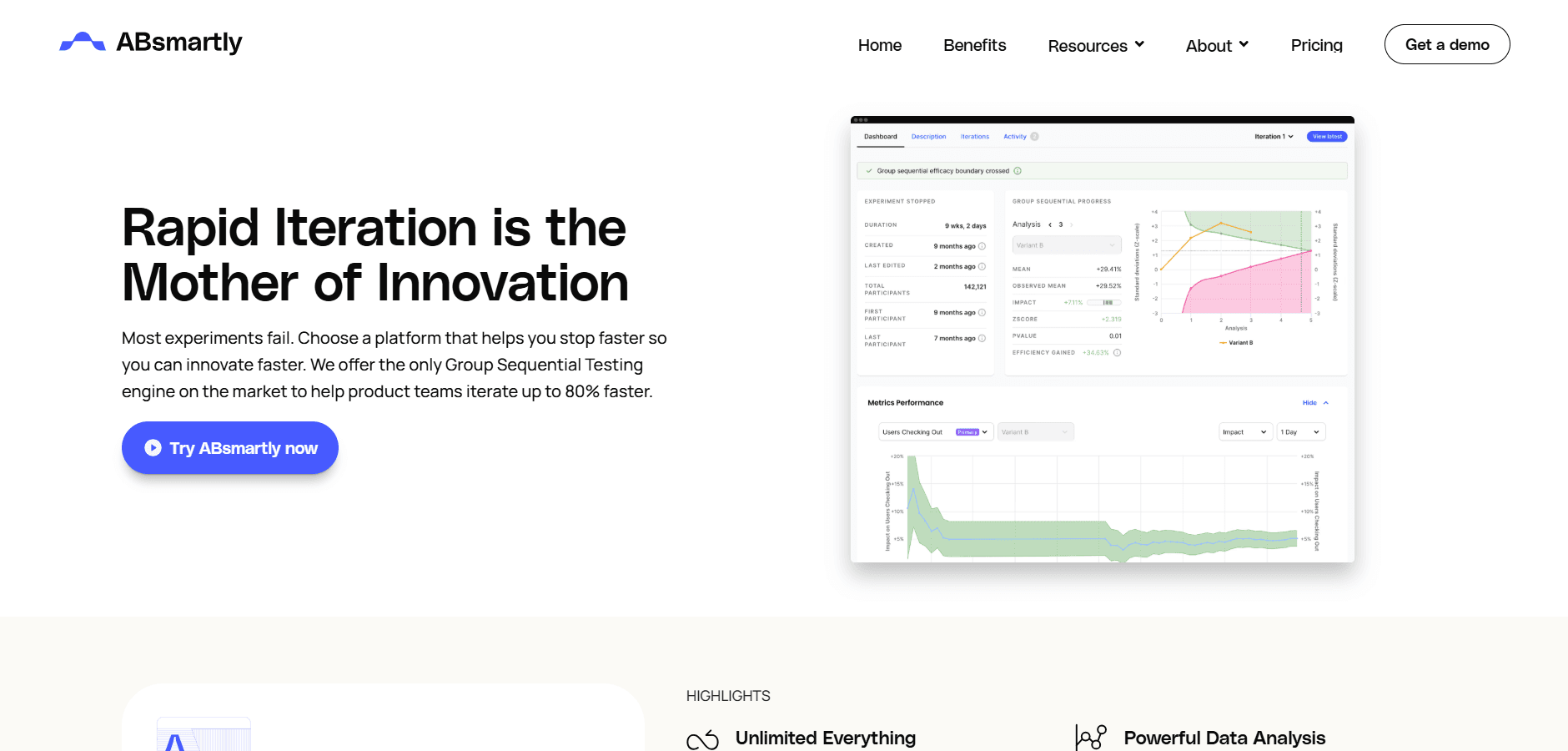1568x751 pixels.
Task: Click the HIGHLIGHTS section label
Action: [728, 696]
